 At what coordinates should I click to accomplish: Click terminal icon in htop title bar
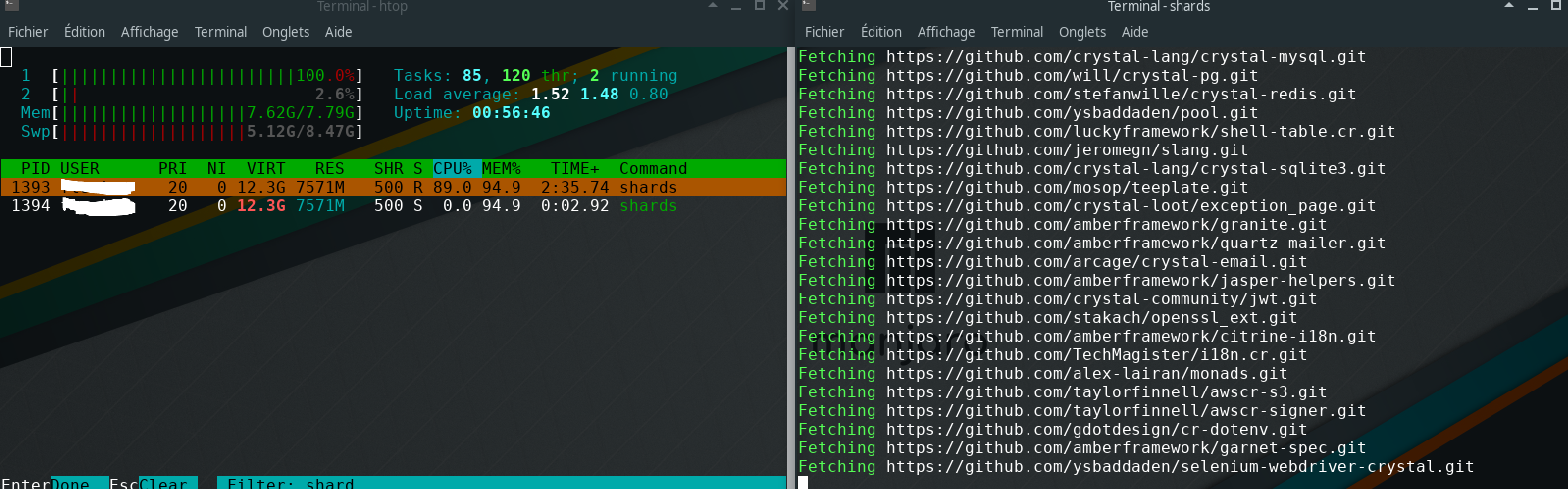coord(12,5)
